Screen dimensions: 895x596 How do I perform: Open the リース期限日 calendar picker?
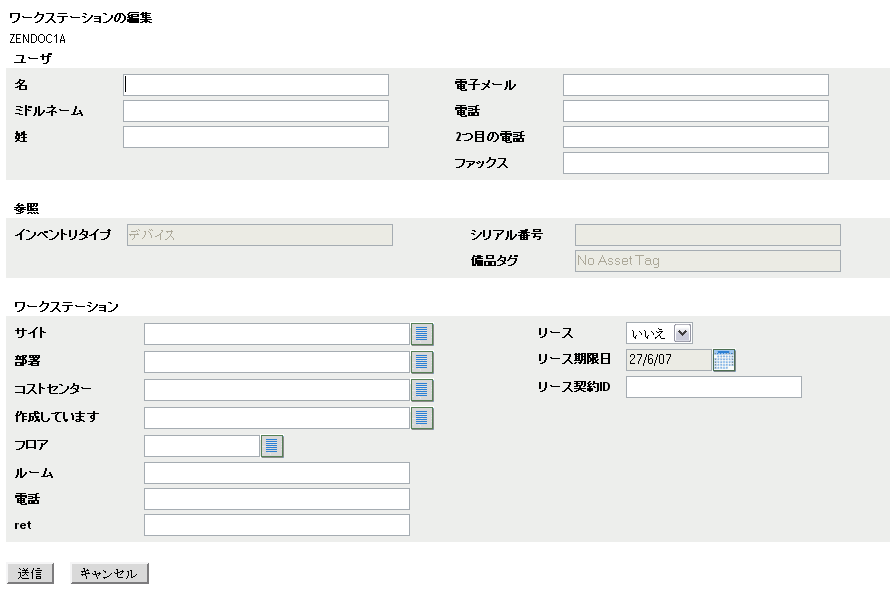724,360
